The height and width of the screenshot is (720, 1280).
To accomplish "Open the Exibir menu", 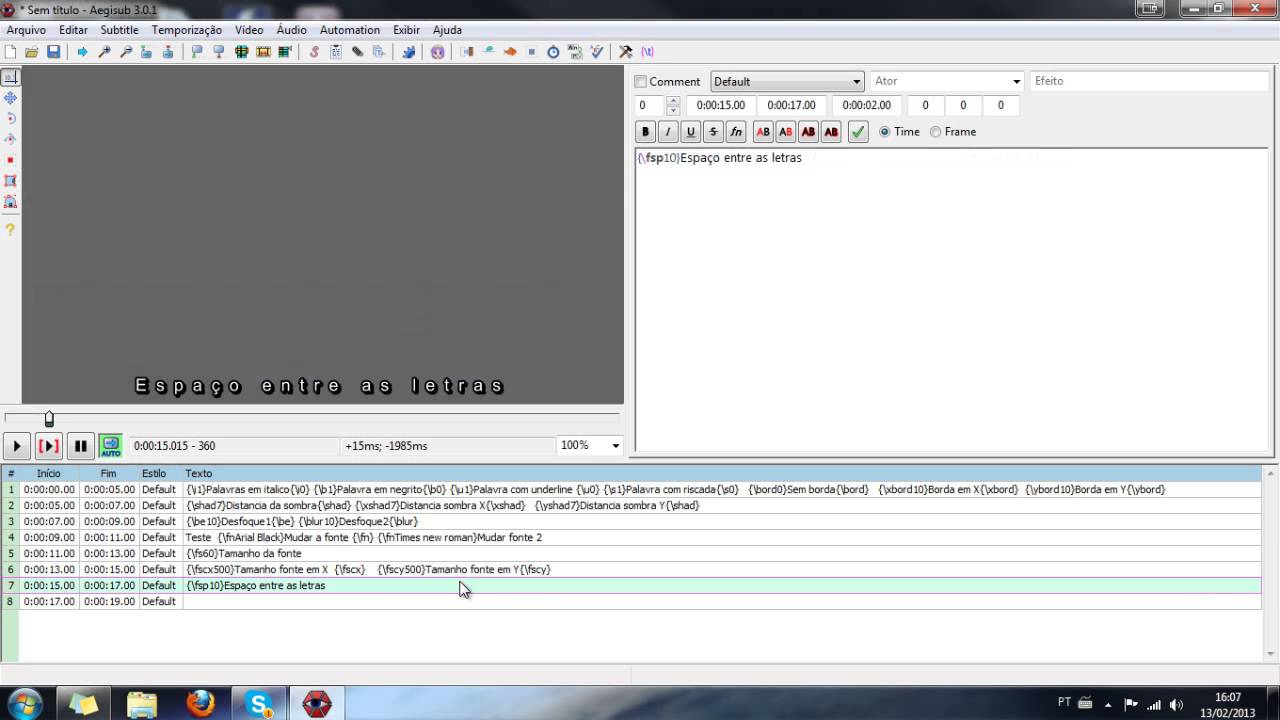I will (406, 30).
